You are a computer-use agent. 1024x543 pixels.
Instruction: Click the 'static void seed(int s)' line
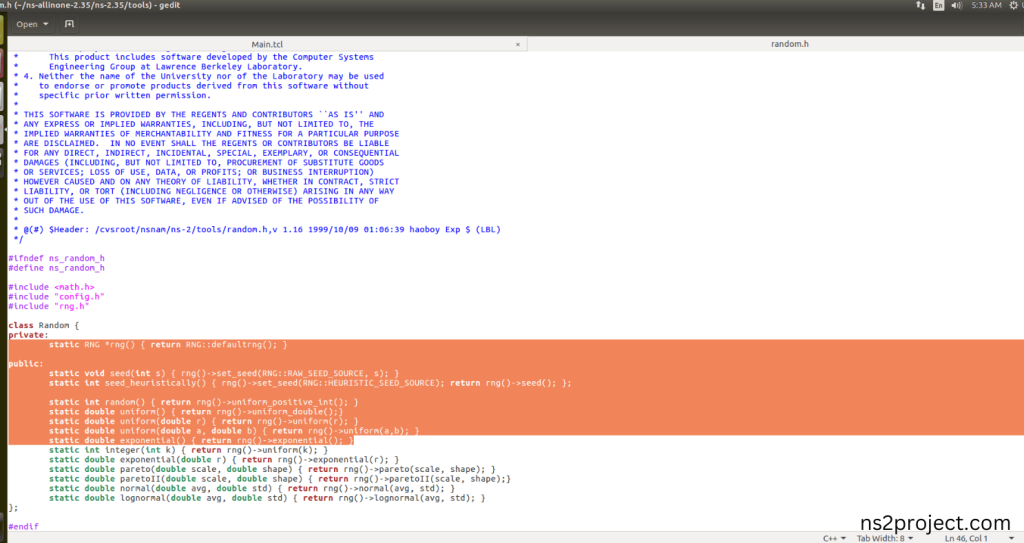223,373
